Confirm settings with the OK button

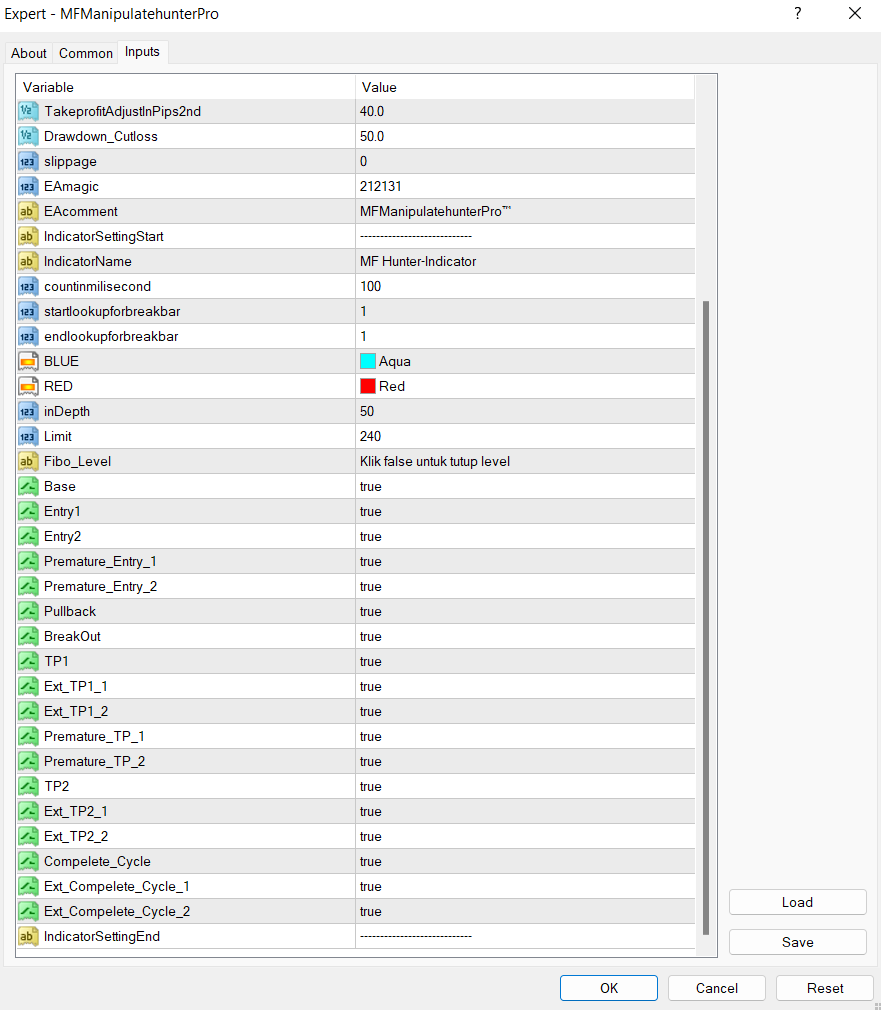[x=609, y=988]
